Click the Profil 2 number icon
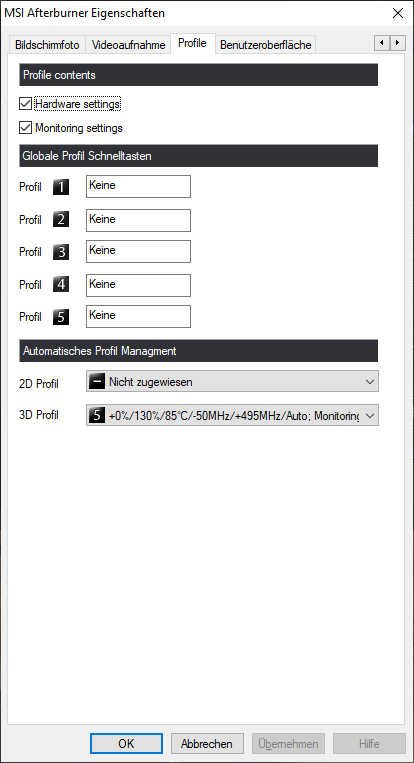Image resolution: width=414 pixels, height=763 pixels. click(x=61, y=219)
